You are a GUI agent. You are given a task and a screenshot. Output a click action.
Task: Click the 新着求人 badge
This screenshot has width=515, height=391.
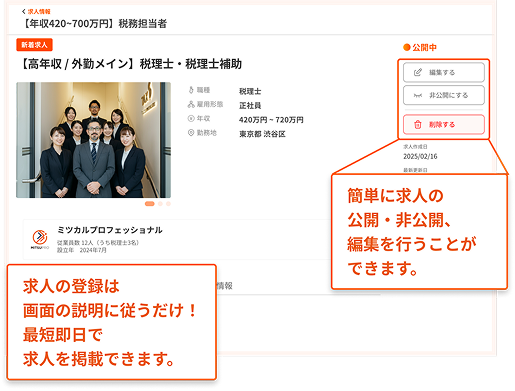pyautogui.click(x=34, y=45)
